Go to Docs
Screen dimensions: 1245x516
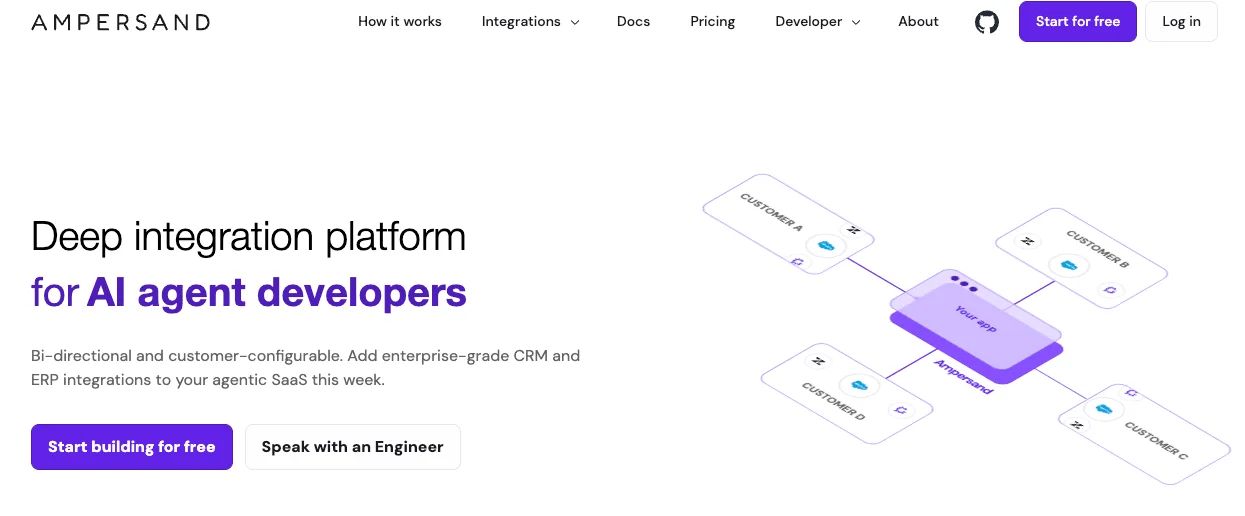pos(634,21)
